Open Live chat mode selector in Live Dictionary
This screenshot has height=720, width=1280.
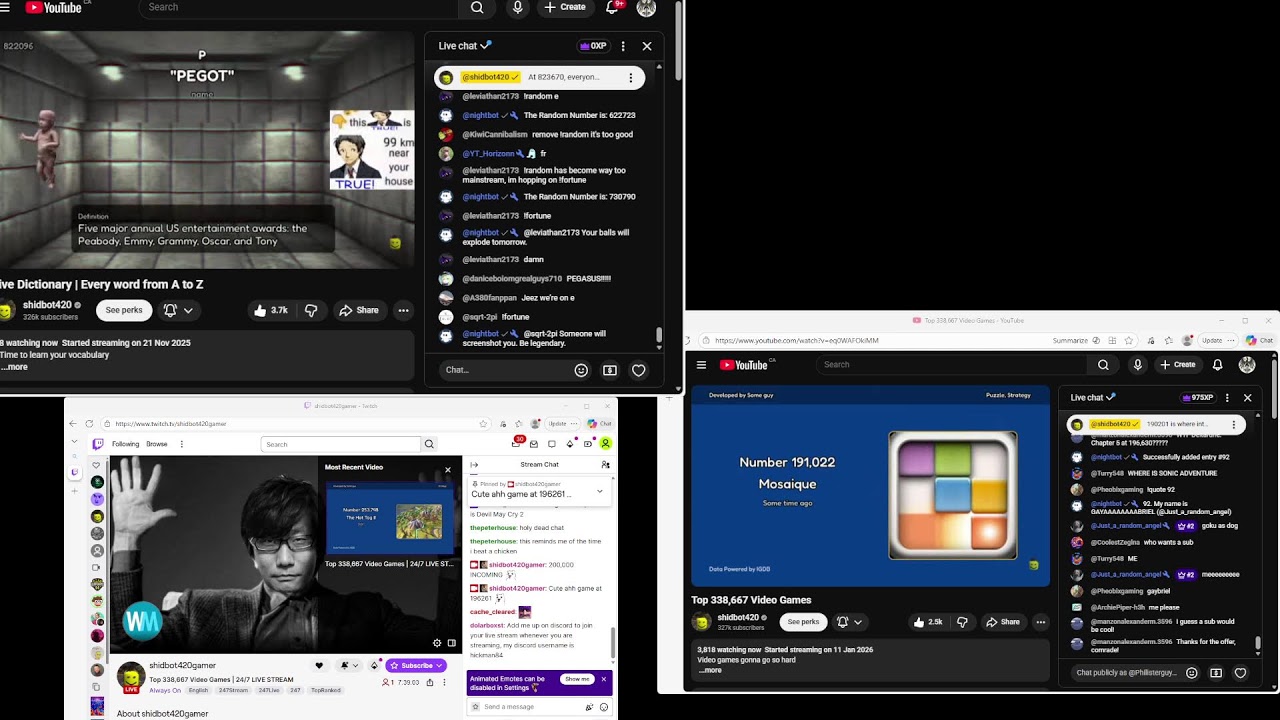click(465, 46)
